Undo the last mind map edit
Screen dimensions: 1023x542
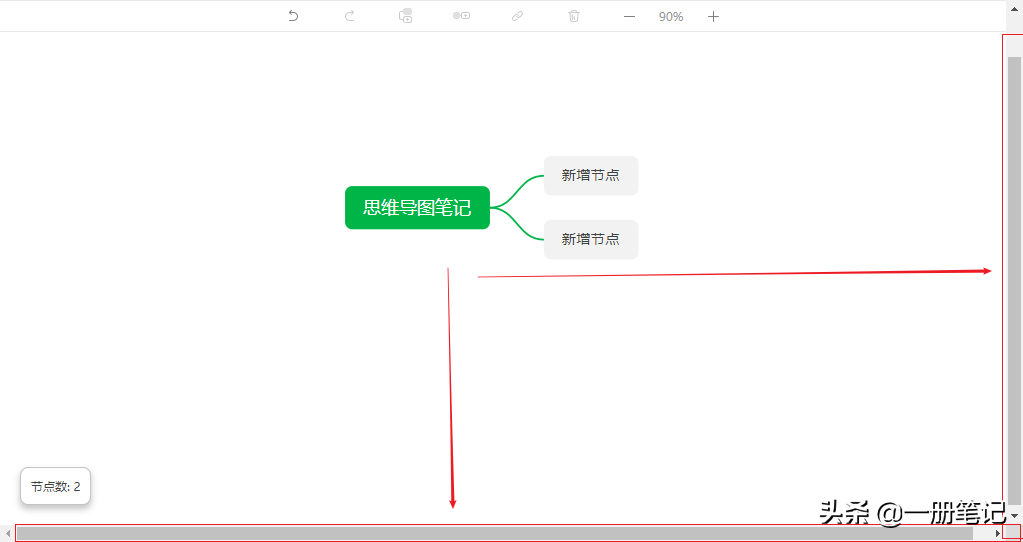(293, 16)
